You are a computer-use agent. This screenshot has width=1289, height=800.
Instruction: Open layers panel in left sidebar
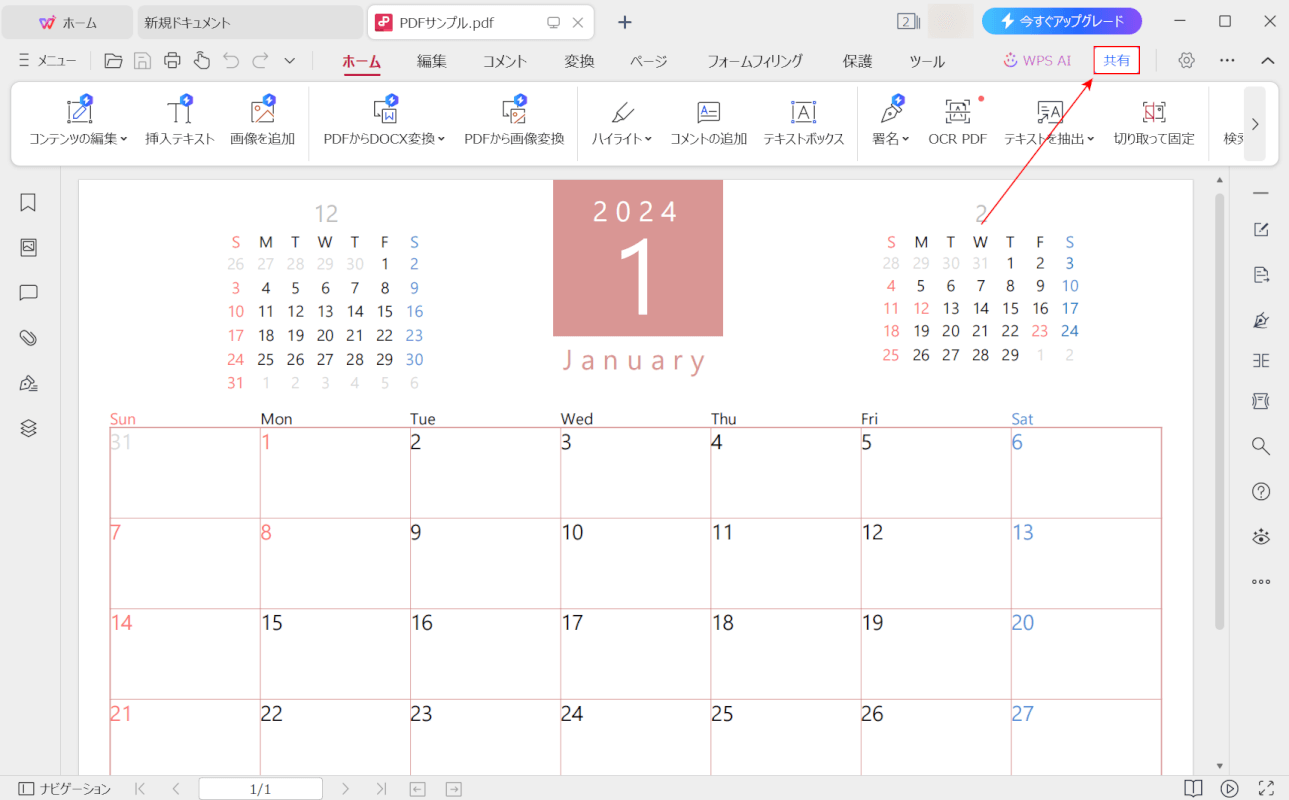pyautogui.click(x=28, y=428)
